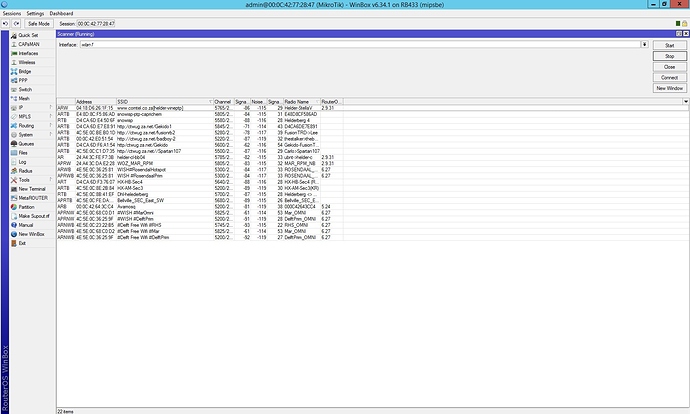Open the Queues section
690x414 pixels.
(x=27, y=144)
